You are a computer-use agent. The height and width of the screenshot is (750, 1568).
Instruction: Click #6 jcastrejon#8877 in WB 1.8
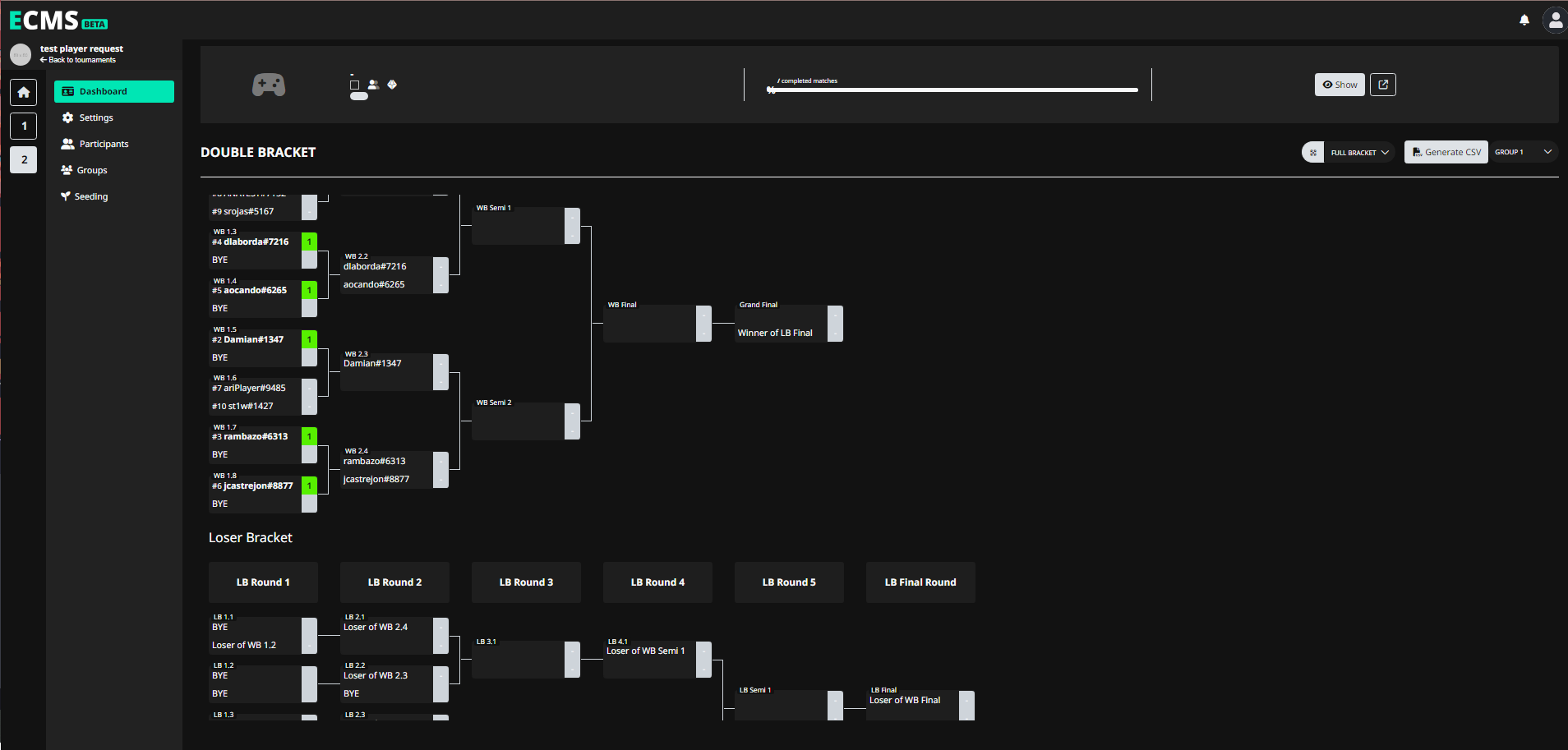pos(252,485)
